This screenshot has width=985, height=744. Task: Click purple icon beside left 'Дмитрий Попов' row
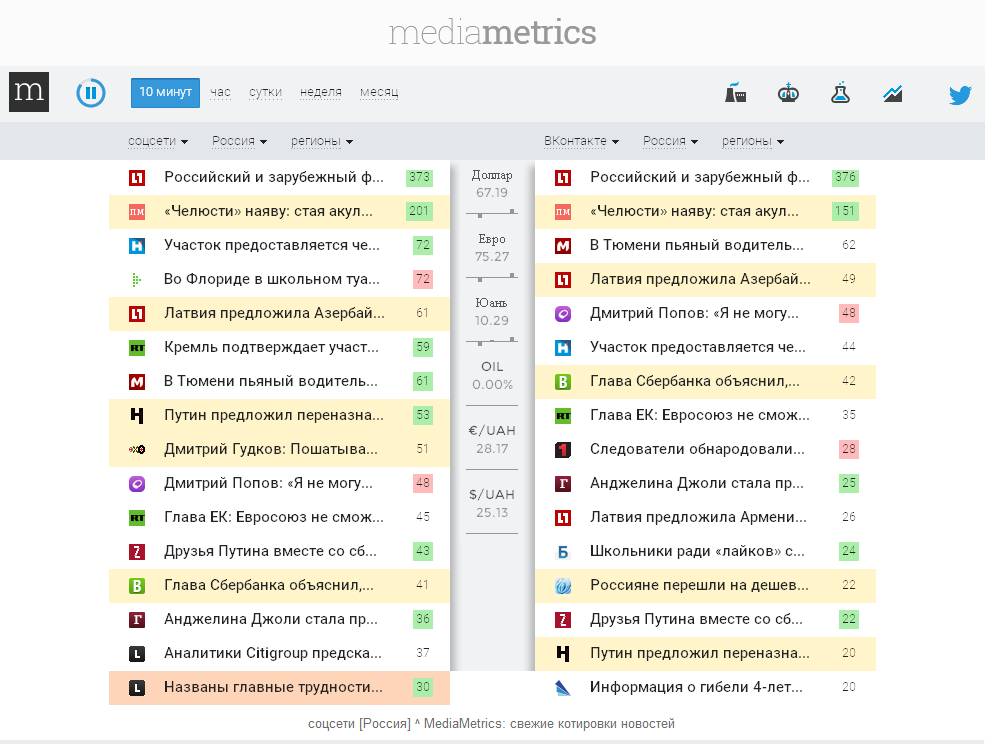coord(137,483)
